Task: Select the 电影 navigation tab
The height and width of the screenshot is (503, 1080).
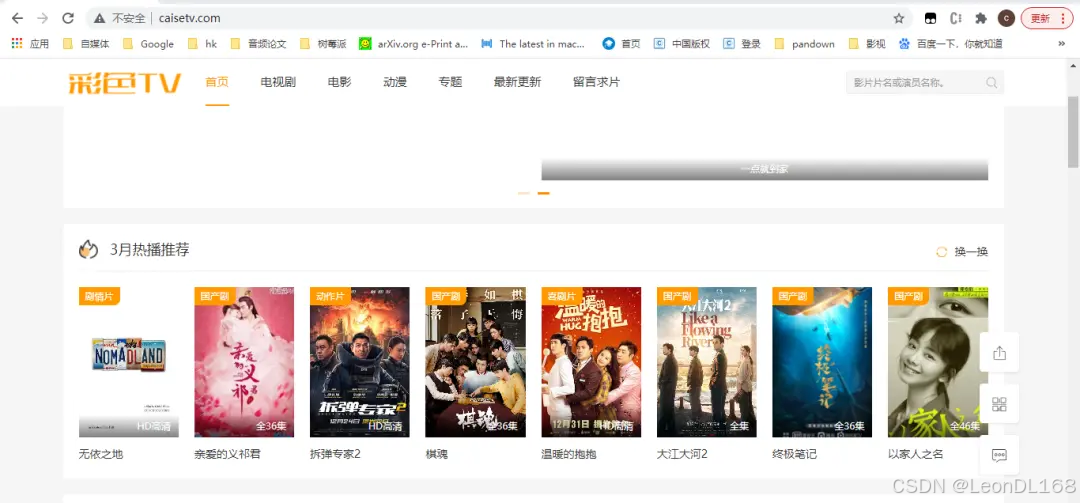Action: pyautogui.click(x=340, y=82)
